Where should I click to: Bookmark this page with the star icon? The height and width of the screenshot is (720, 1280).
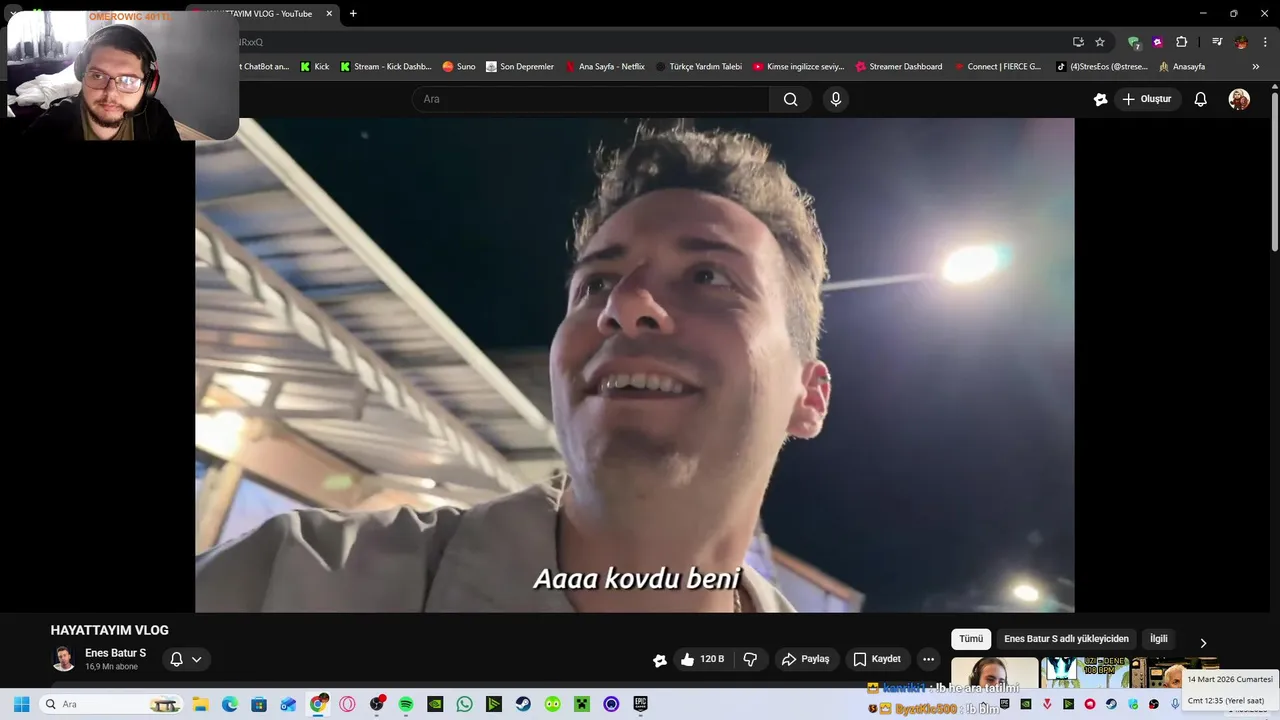(x=1100, y=42)
